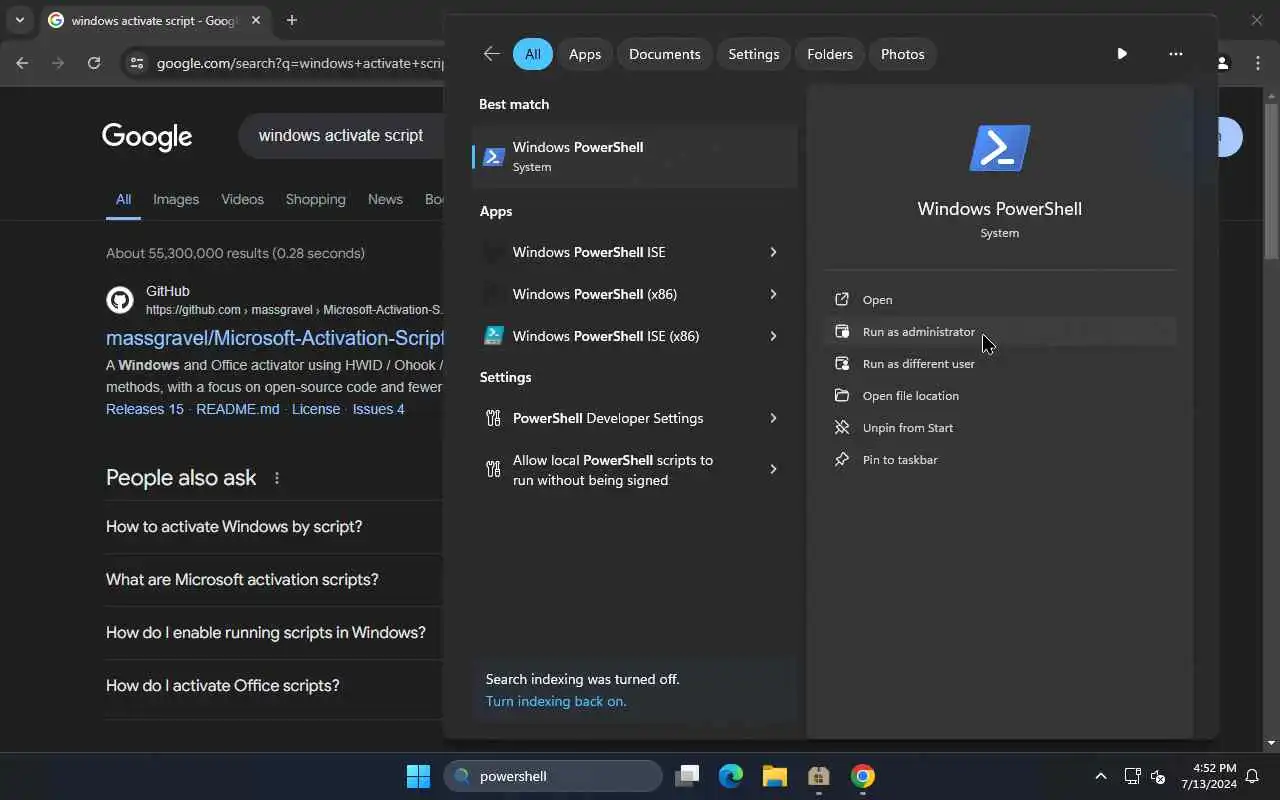Expand 'How to activate Windows by script?'
Viewport: 1280px width, 800px height.
click(x=274, y=527)
